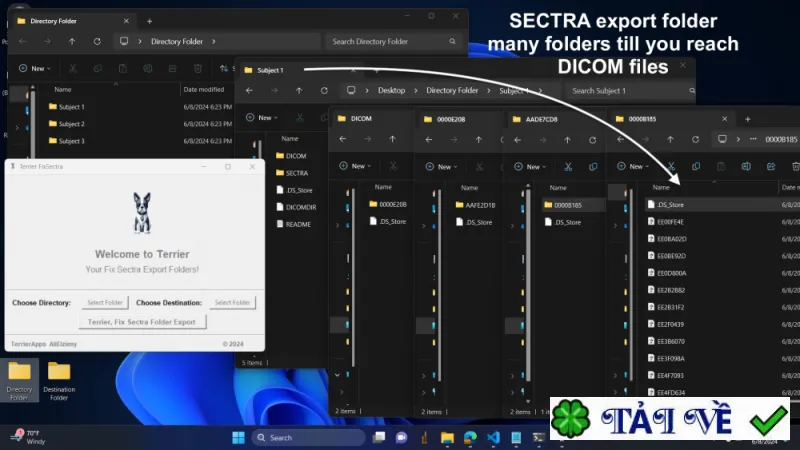800x450 pixels.
Task: Click the Cut scissors icon in 0000B185 window
Action: point(671,166)
